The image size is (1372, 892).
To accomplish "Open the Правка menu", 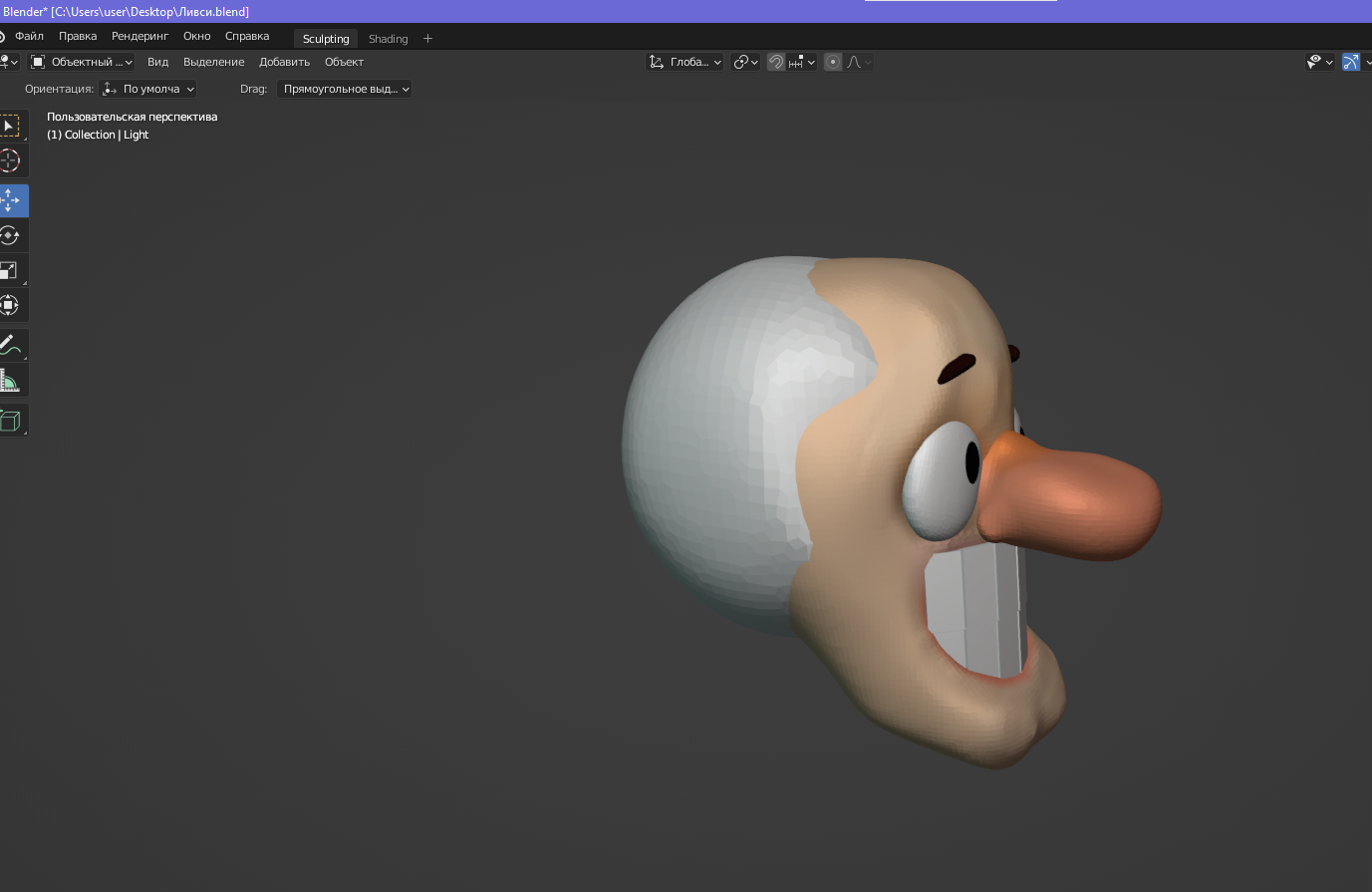I will pos(78,36).
